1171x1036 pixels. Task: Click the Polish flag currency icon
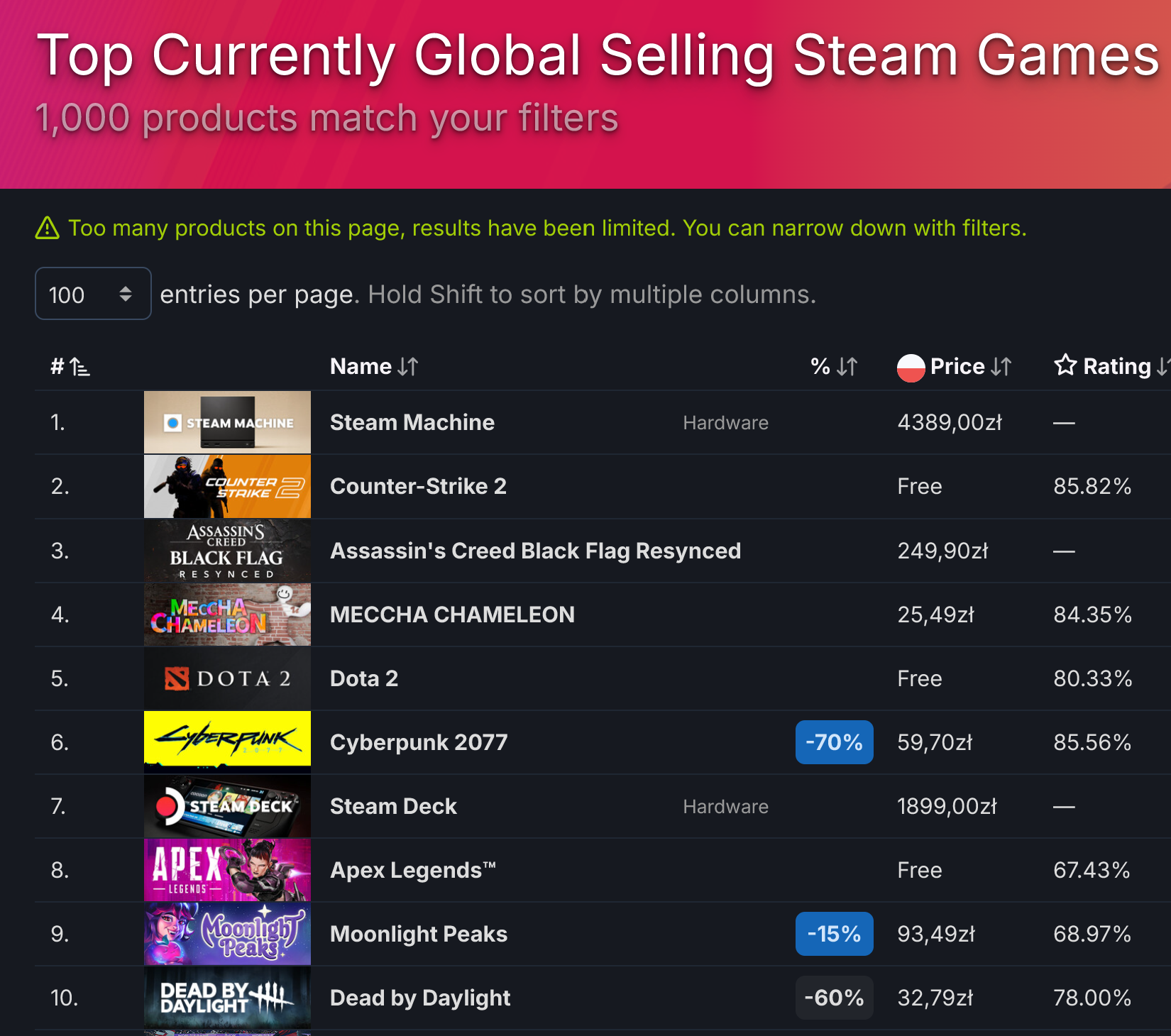pyautogui.click(x=911, y=368)
